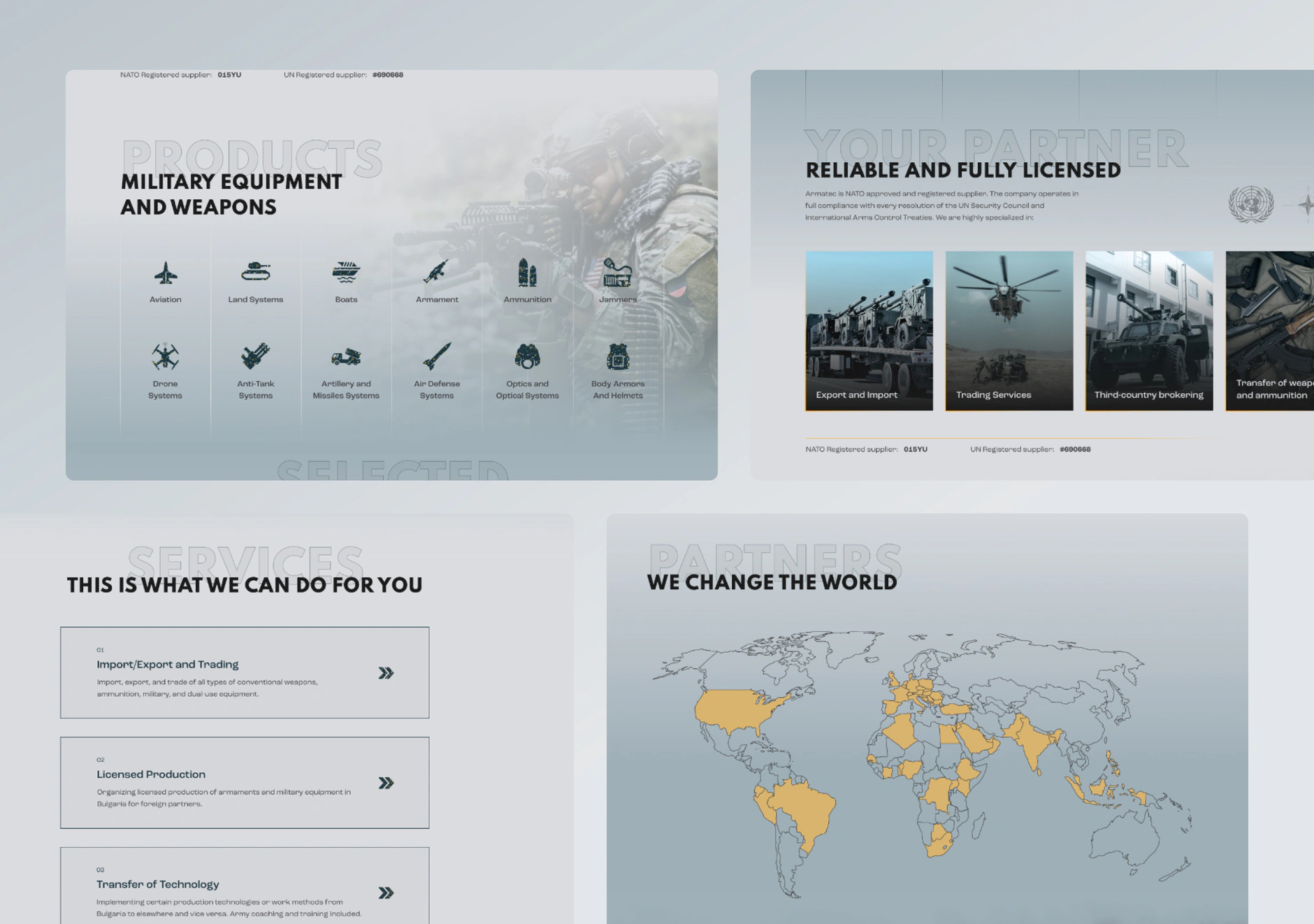Click NATO supplier code 015YU in products panel
The height and width of the screenshot is (924, 1314).
(229, 75)
